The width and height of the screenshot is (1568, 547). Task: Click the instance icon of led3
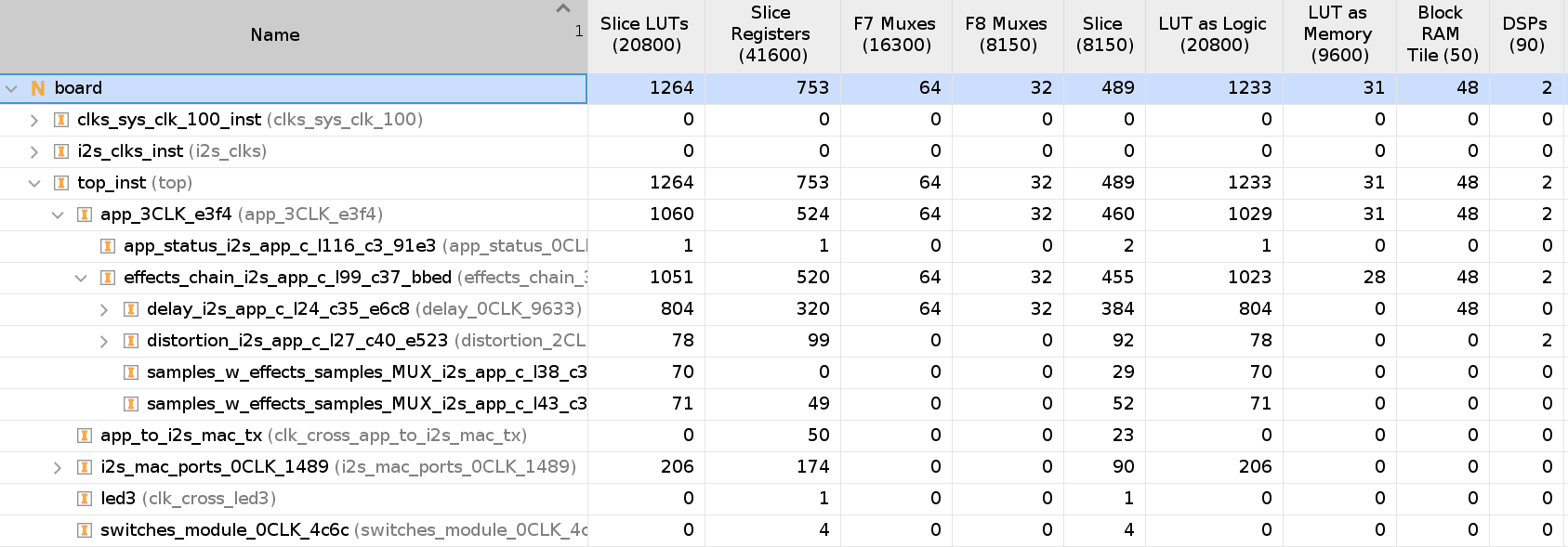pyautogui.click(x=85, y=499)
